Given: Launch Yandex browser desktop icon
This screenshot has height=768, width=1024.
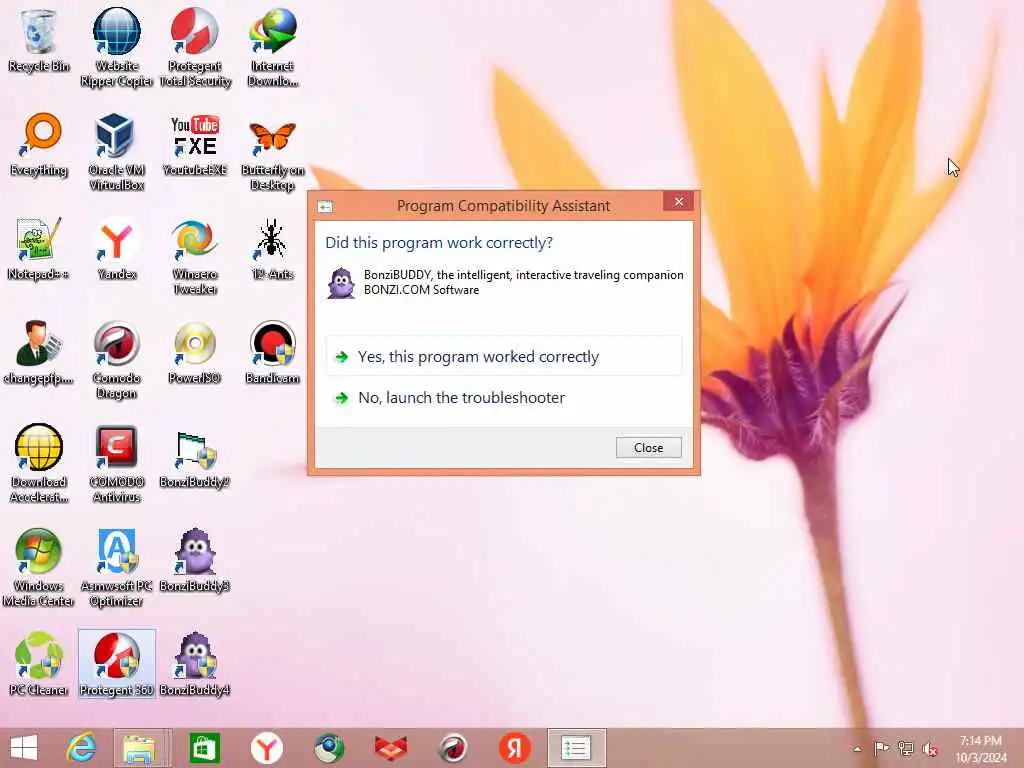Looking at the screenshot, I should (x=116, y=249).
